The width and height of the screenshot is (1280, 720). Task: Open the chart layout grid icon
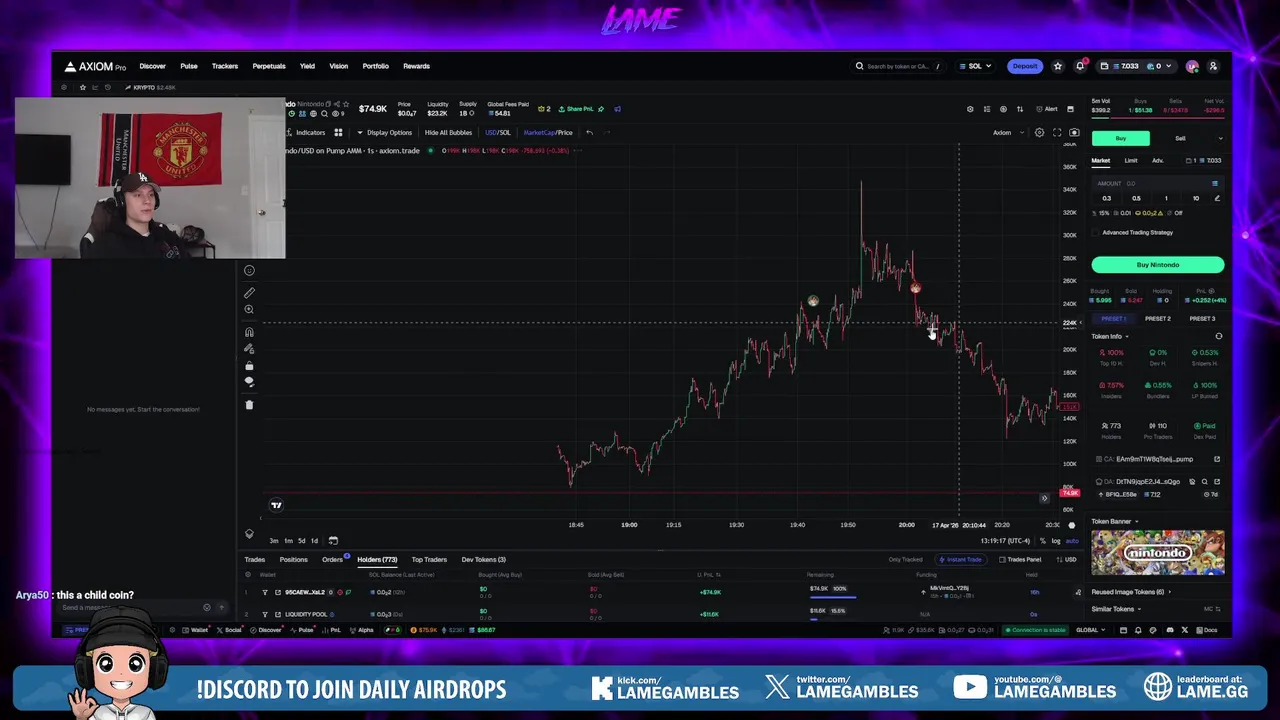[338, 132]
